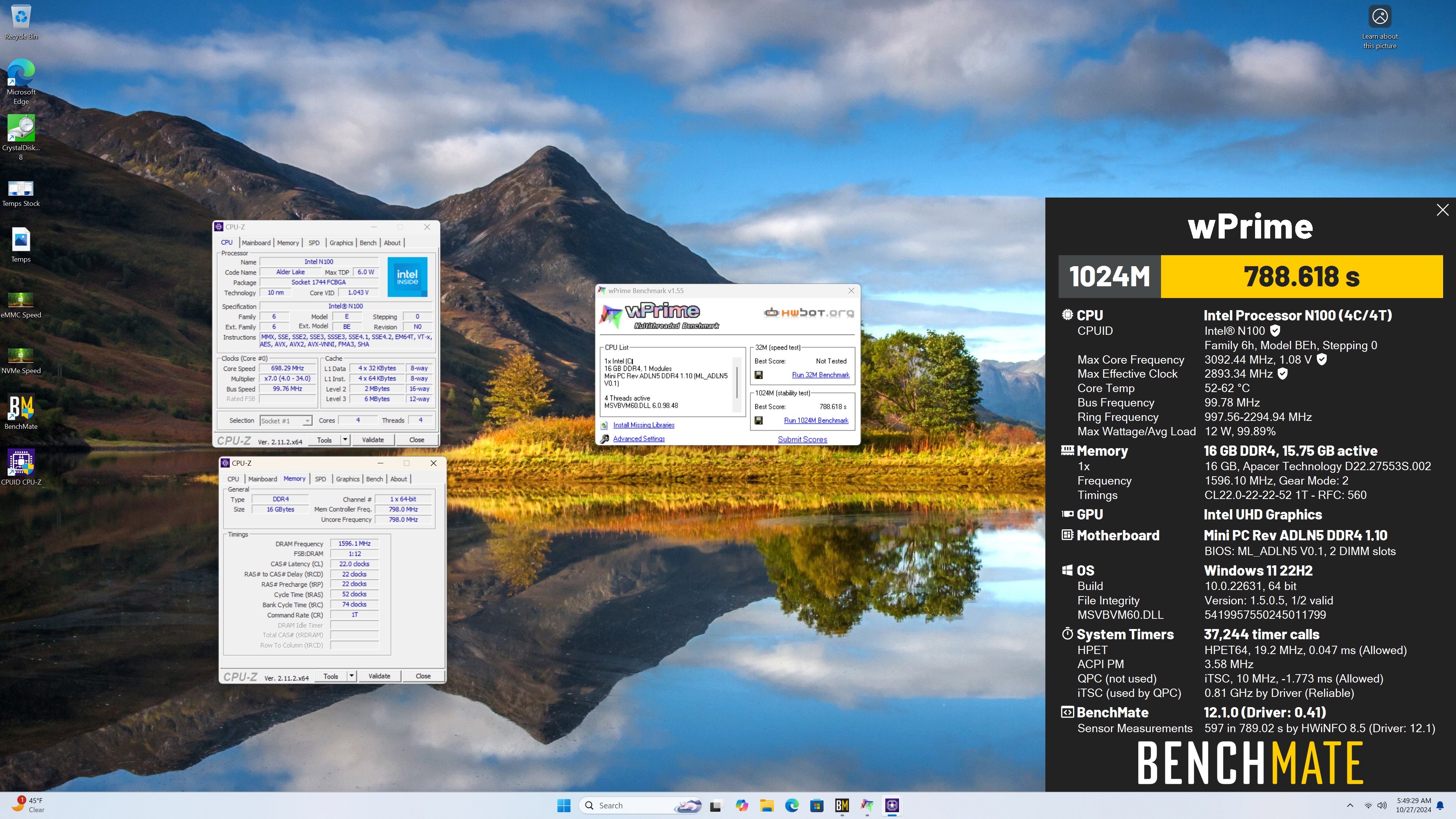1456x819 pixels.
Task: Open the network status tray icon
Action: pyautogui.click(x=1368, y=805)
